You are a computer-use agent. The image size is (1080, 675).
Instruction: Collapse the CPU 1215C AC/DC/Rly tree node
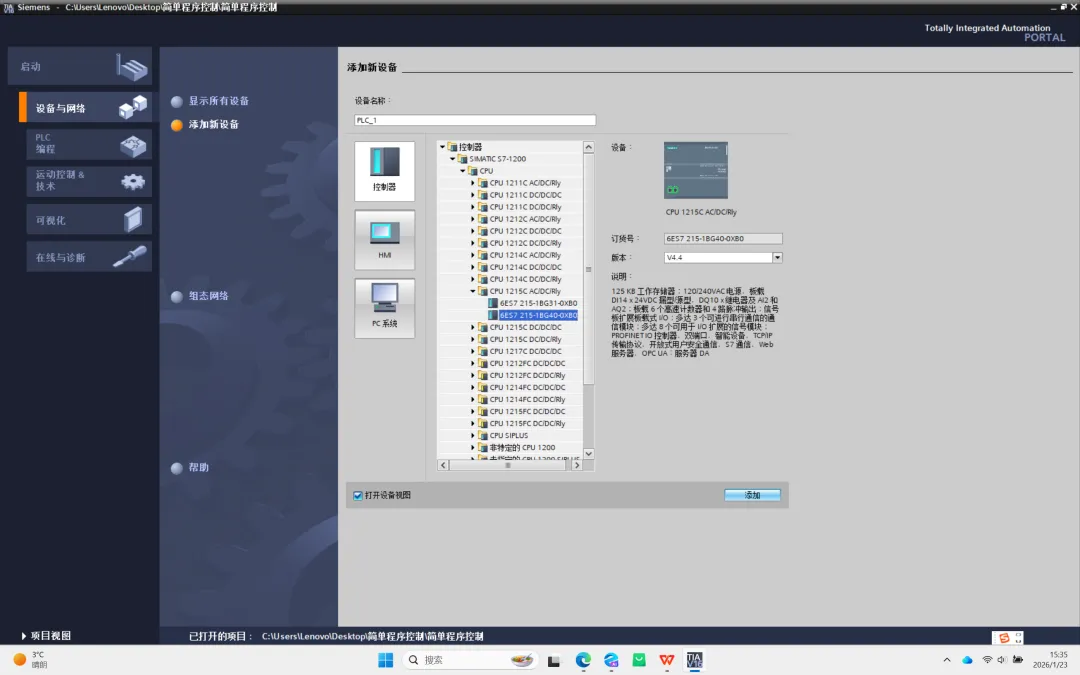tap(473, 291)
